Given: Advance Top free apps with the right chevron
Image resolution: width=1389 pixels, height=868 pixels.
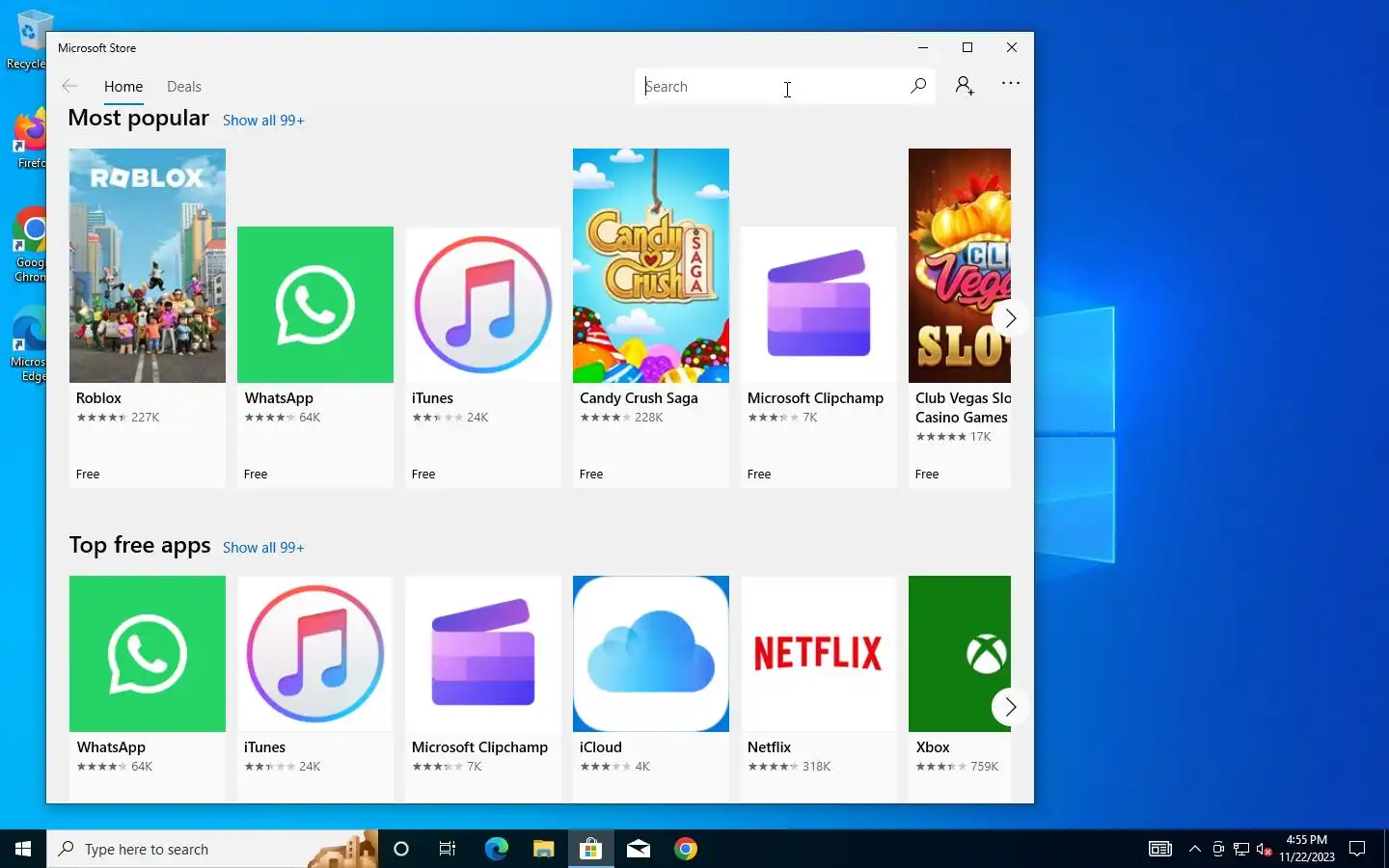Looking at the screenshot, I should pyautogui.click(x=1009, y=707).
